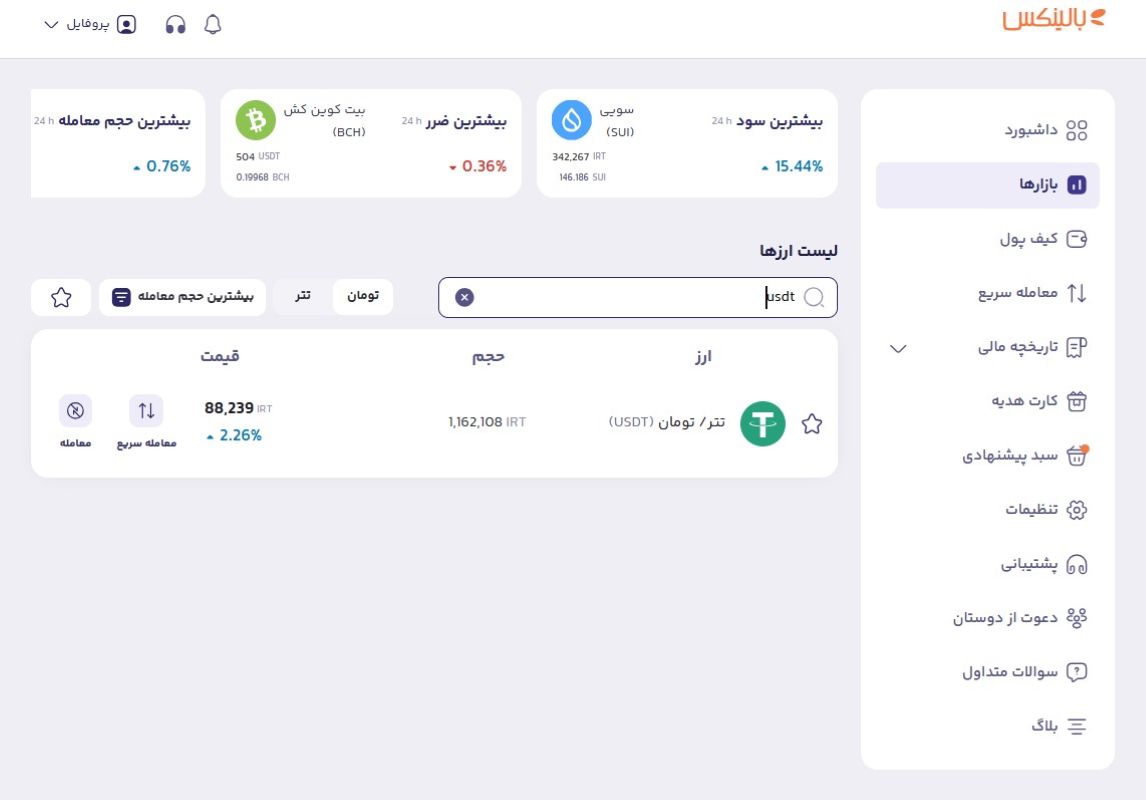Click the headphones support icon in header

(x=175, y=25)
